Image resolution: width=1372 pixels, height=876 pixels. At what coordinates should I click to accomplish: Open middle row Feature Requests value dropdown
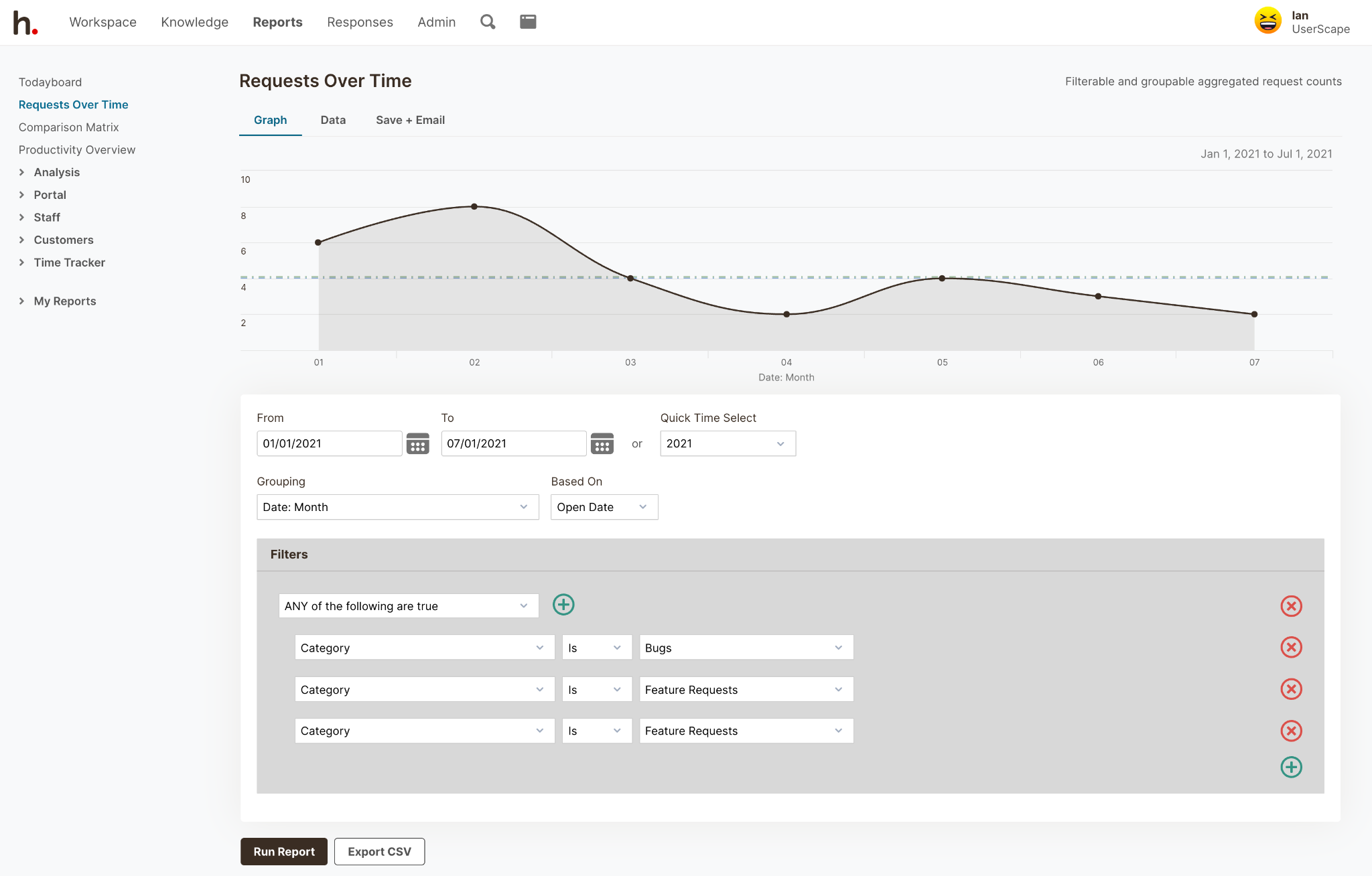(746, 689)
